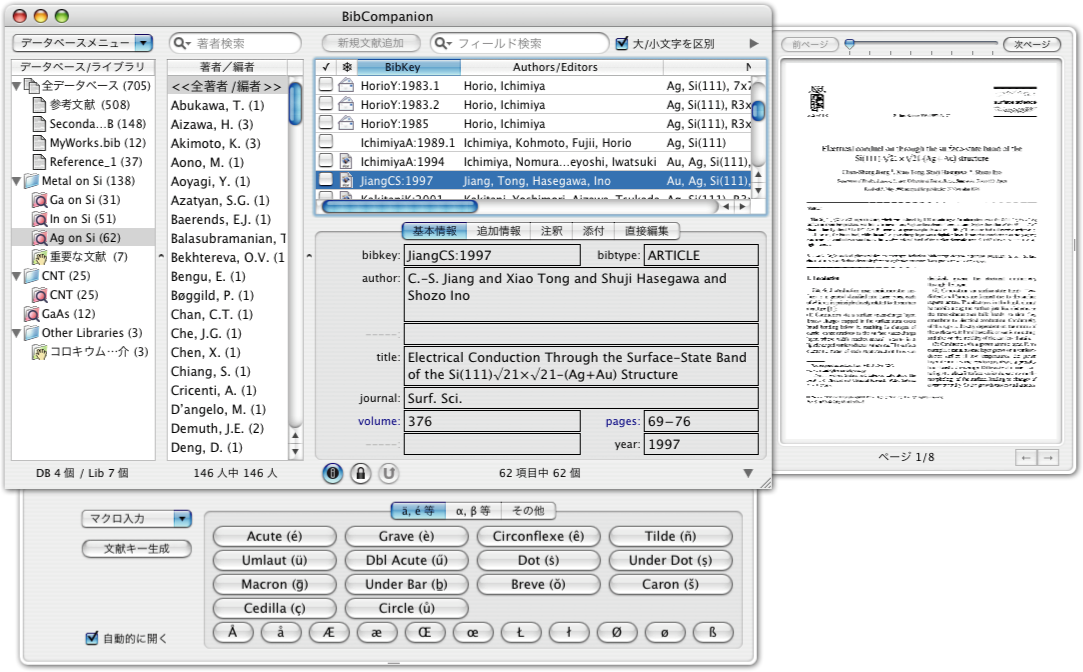Check the JiangCS:1997 row checkbox
1083x672 pixels.
tap(326, 180)
